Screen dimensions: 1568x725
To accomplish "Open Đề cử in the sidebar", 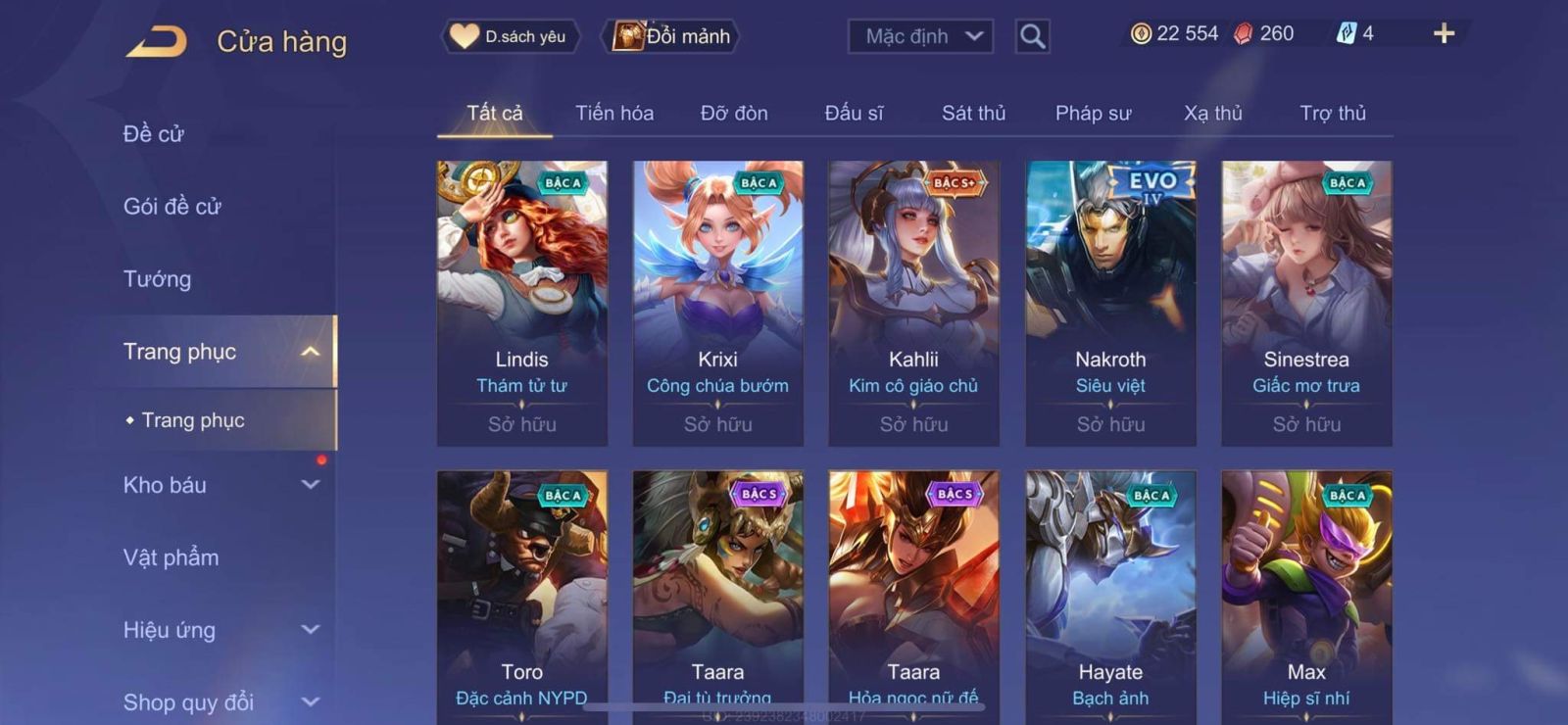I will pos(154,134).
